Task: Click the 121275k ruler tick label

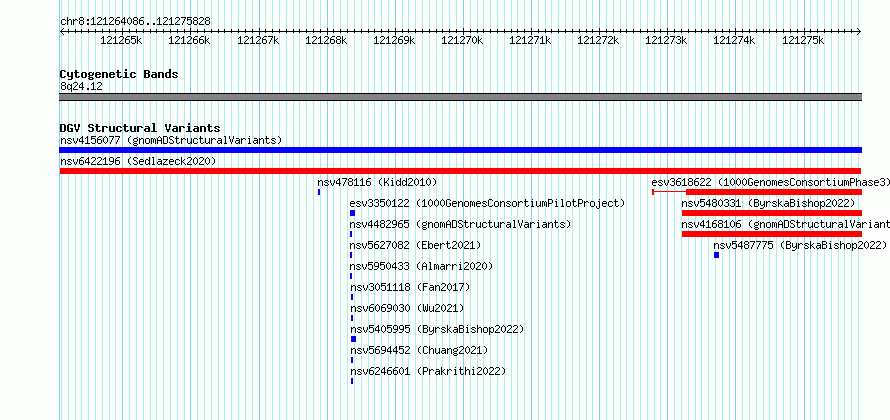Action: tap(803, 40)
